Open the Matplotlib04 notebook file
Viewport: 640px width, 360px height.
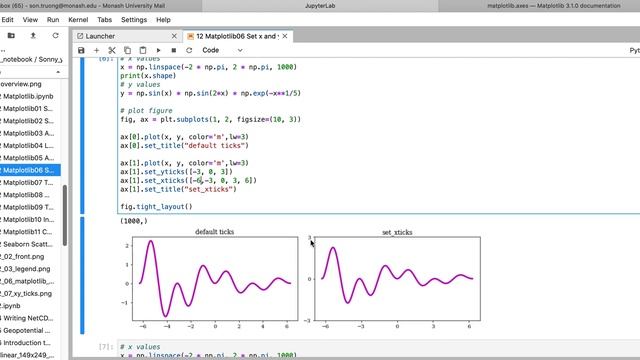tap(30, 145)
